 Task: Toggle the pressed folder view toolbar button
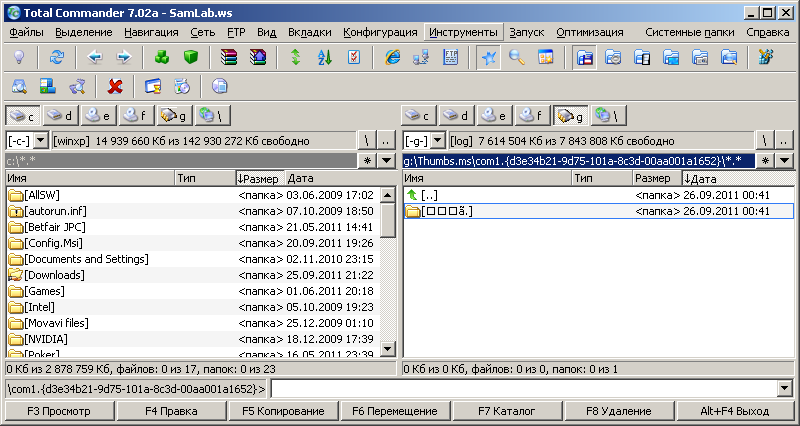tap(584, 57)
